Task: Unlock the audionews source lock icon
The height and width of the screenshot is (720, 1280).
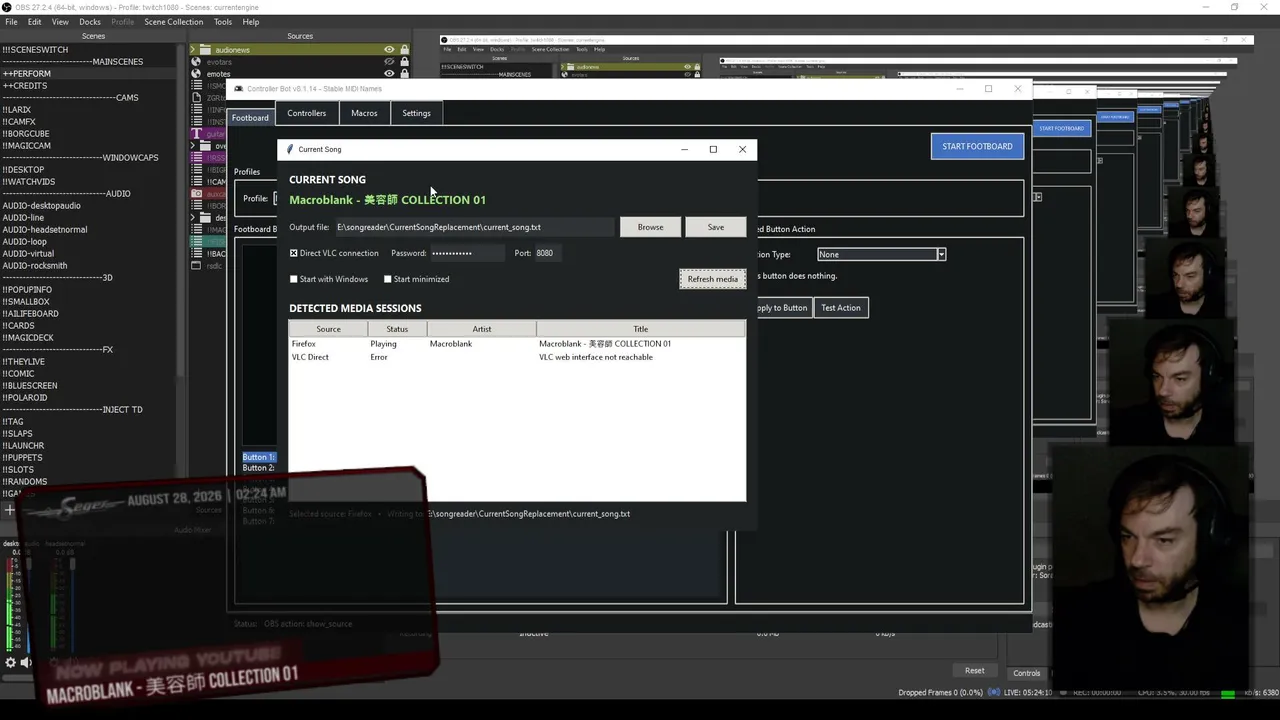Action: click(404, 49)
